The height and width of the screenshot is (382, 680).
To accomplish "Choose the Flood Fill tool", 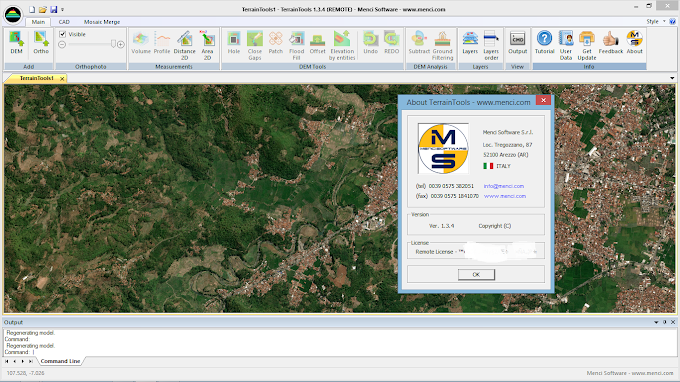I will click(x=297, y=45).
